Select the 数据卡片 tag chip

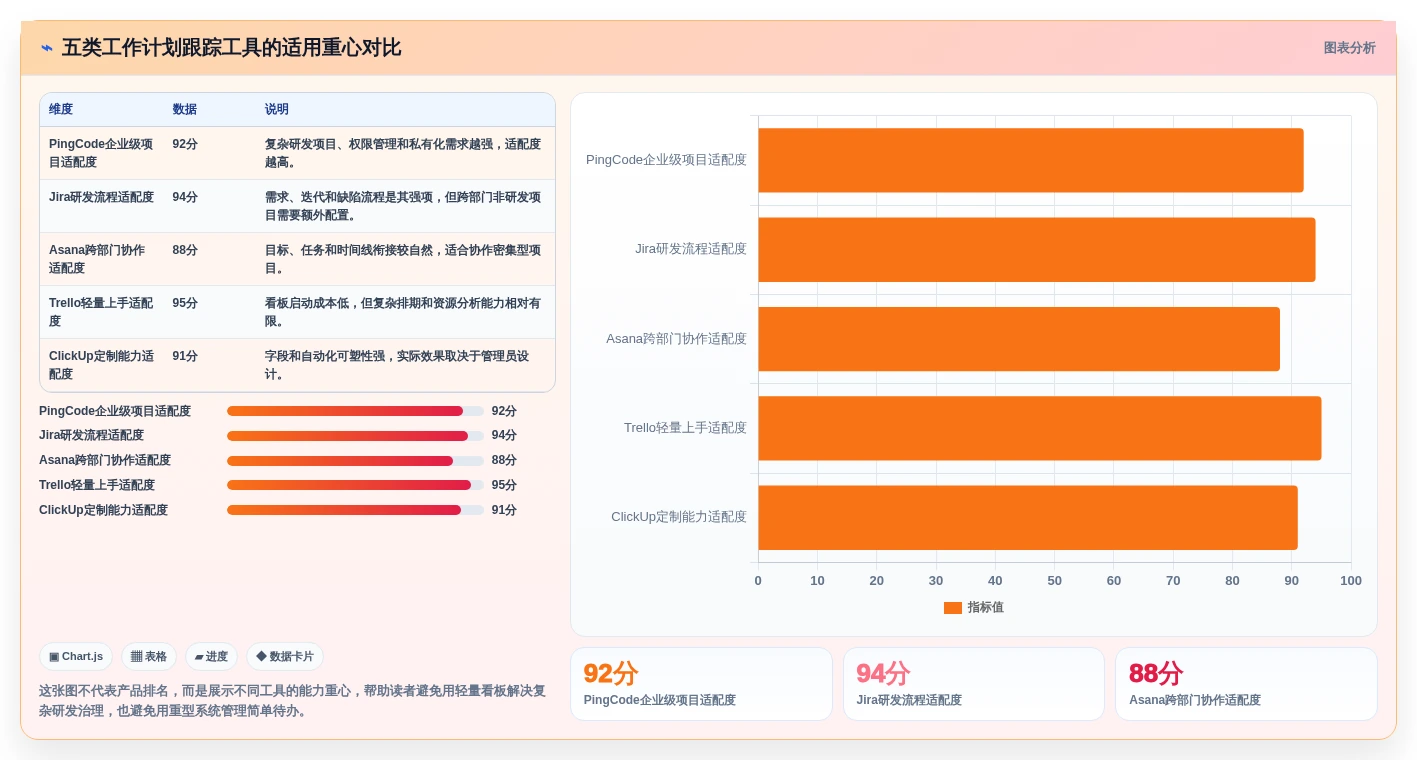point(285,657)
